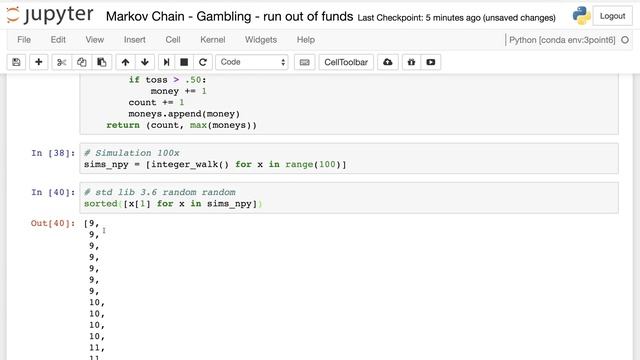Screen dimensions: 640x360
Task: Click the 'count += 1' line
Action: tap(156, 102)
